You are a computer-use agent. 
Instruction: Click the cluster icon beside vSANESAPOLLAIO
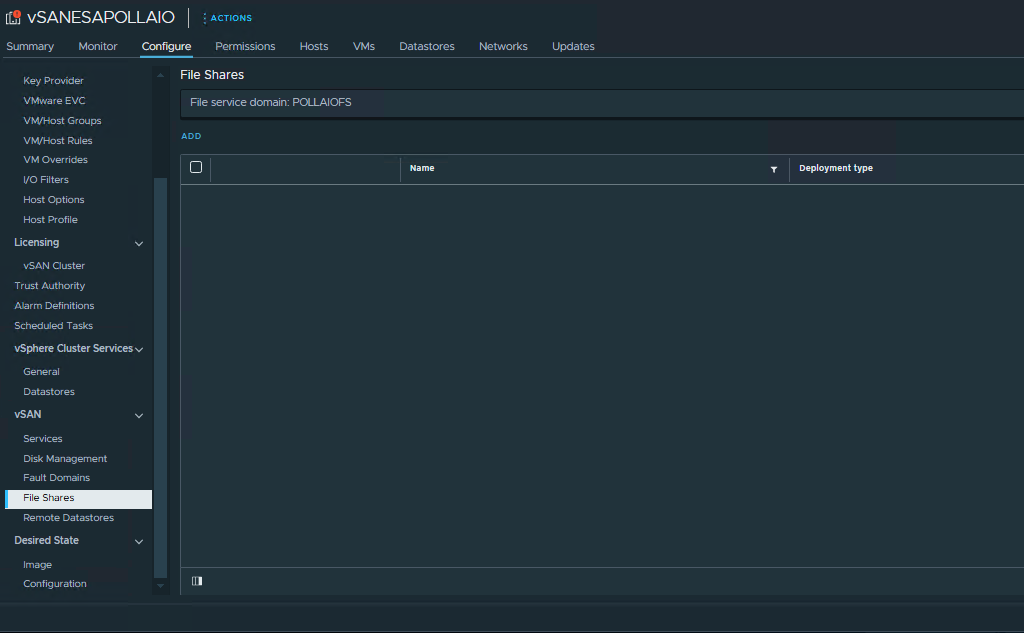(x=13, y=17)
